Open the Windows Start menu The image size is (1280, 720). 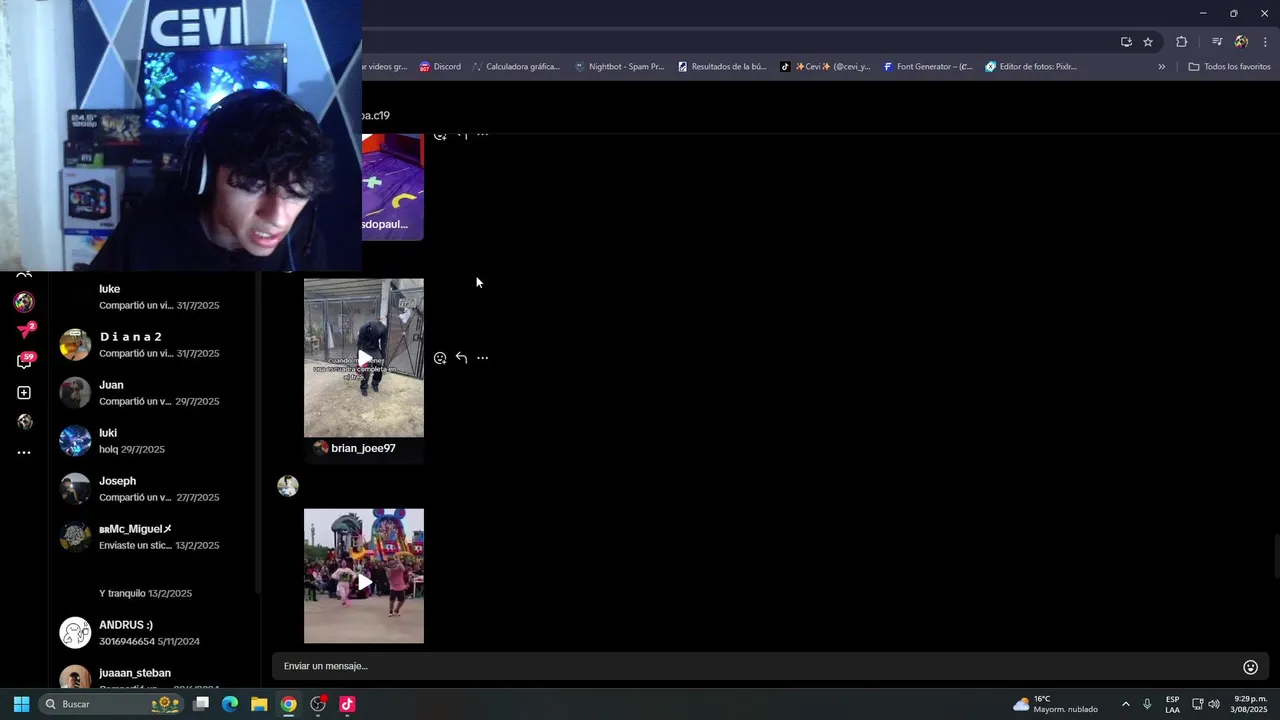tap(21, 704)
